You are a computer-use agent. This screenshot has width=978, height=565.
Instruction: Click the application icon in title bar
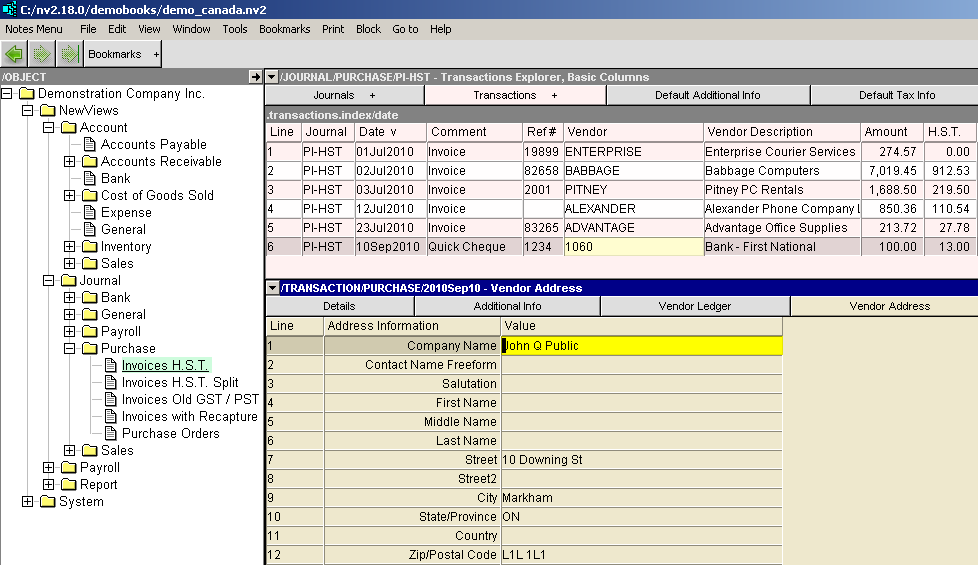9,8
